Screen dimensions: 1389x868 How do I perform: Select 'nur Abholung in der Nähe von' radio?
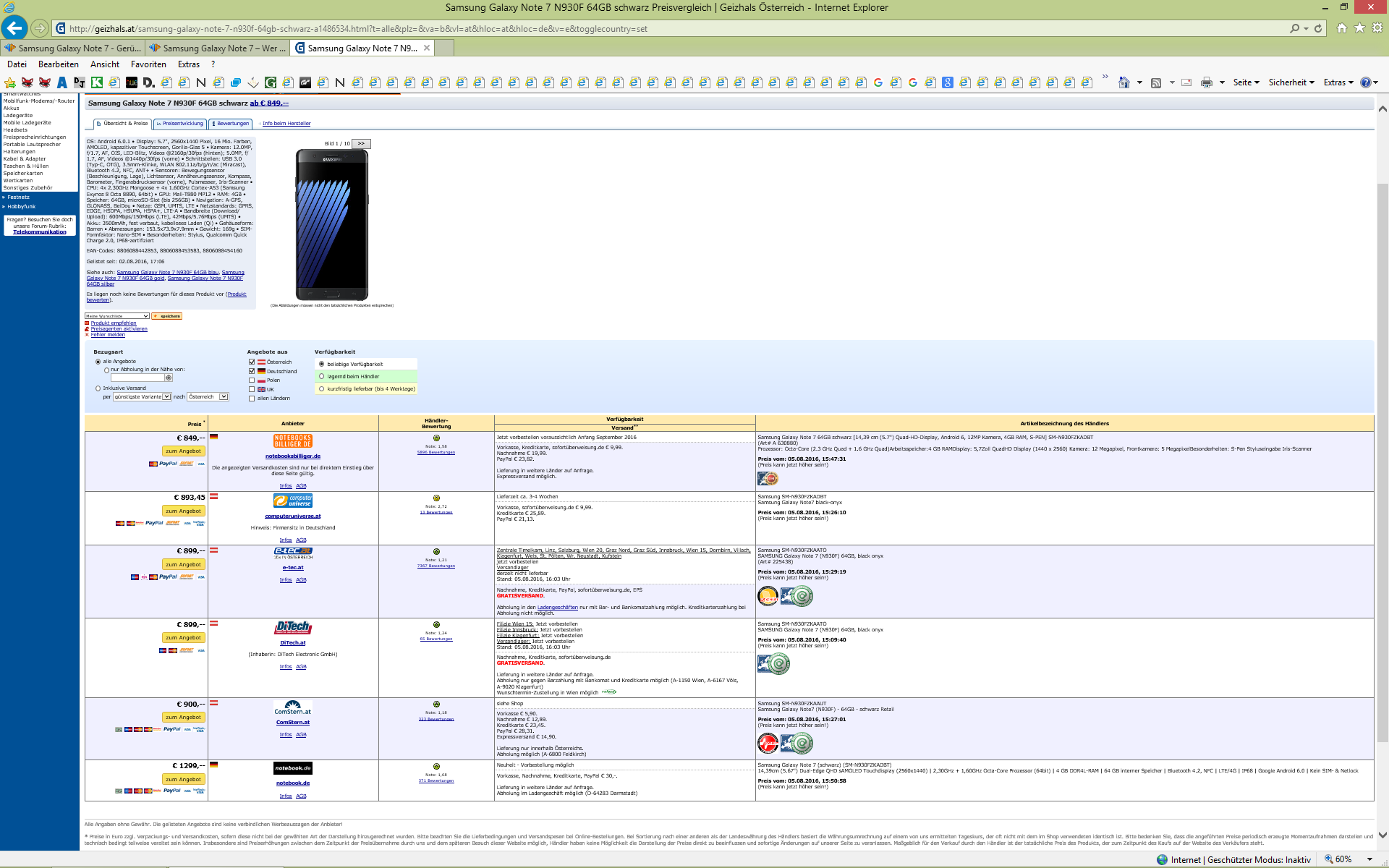[106, 370]
